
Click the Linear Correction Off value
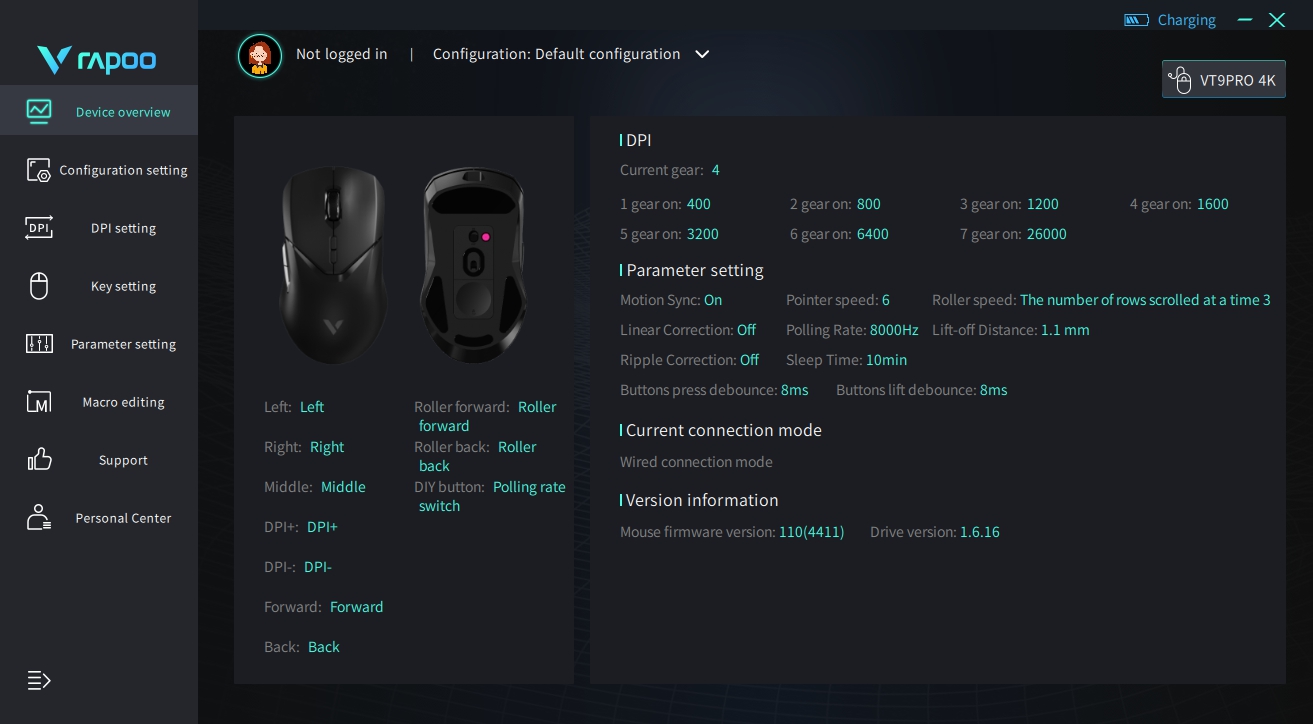tap(746, 330)
